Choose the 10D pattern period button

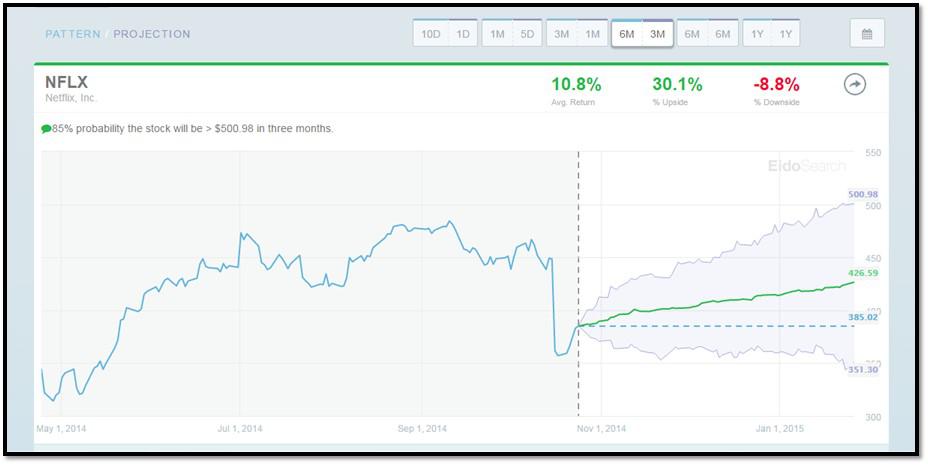pos(431,34)
